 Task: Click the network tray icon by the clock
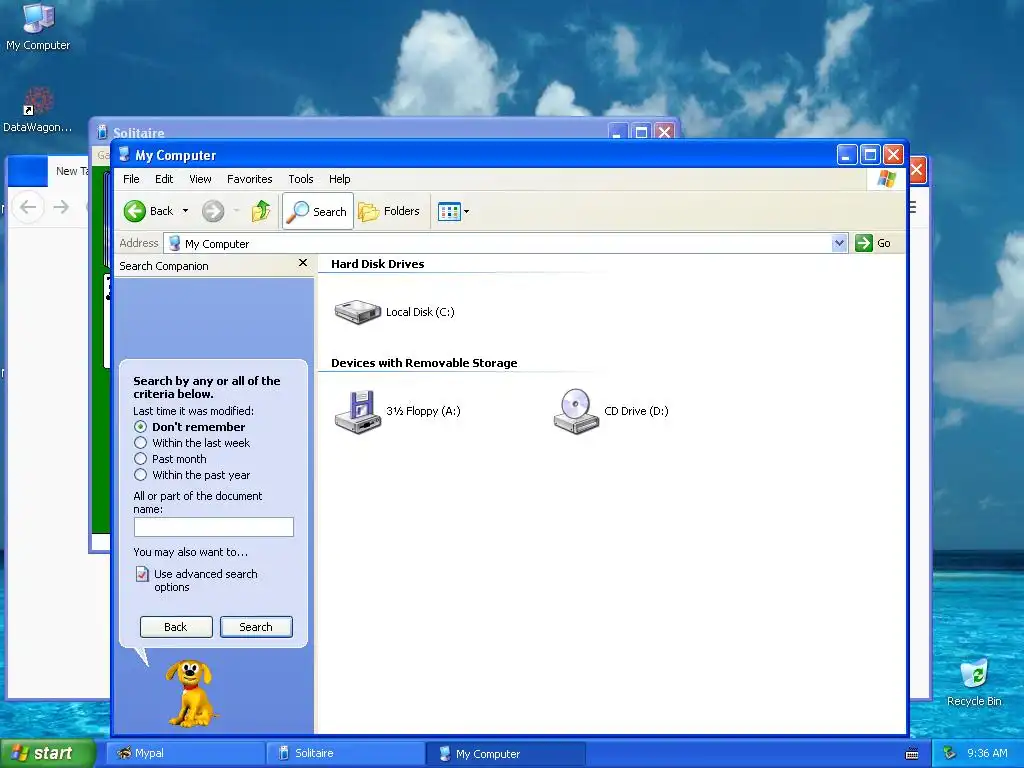[x=949, y=753]
